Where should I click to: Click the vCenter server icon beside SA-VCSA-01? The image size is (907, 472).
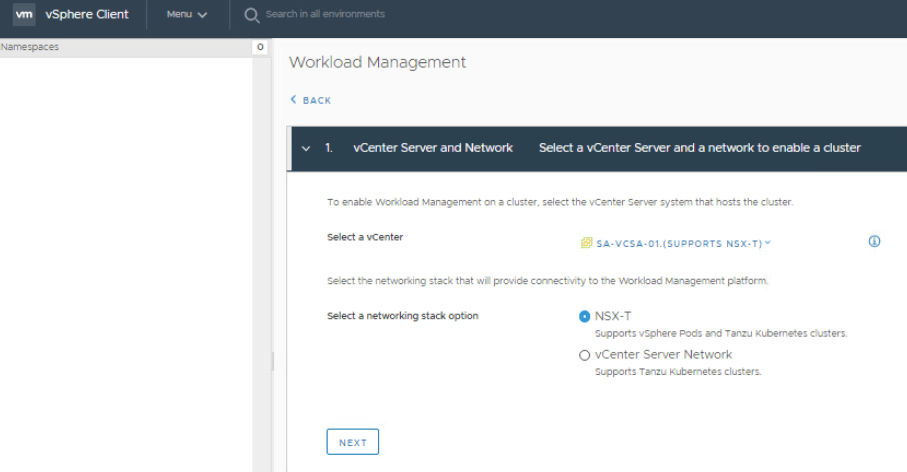pyautogui.click(x=586, y=243)
